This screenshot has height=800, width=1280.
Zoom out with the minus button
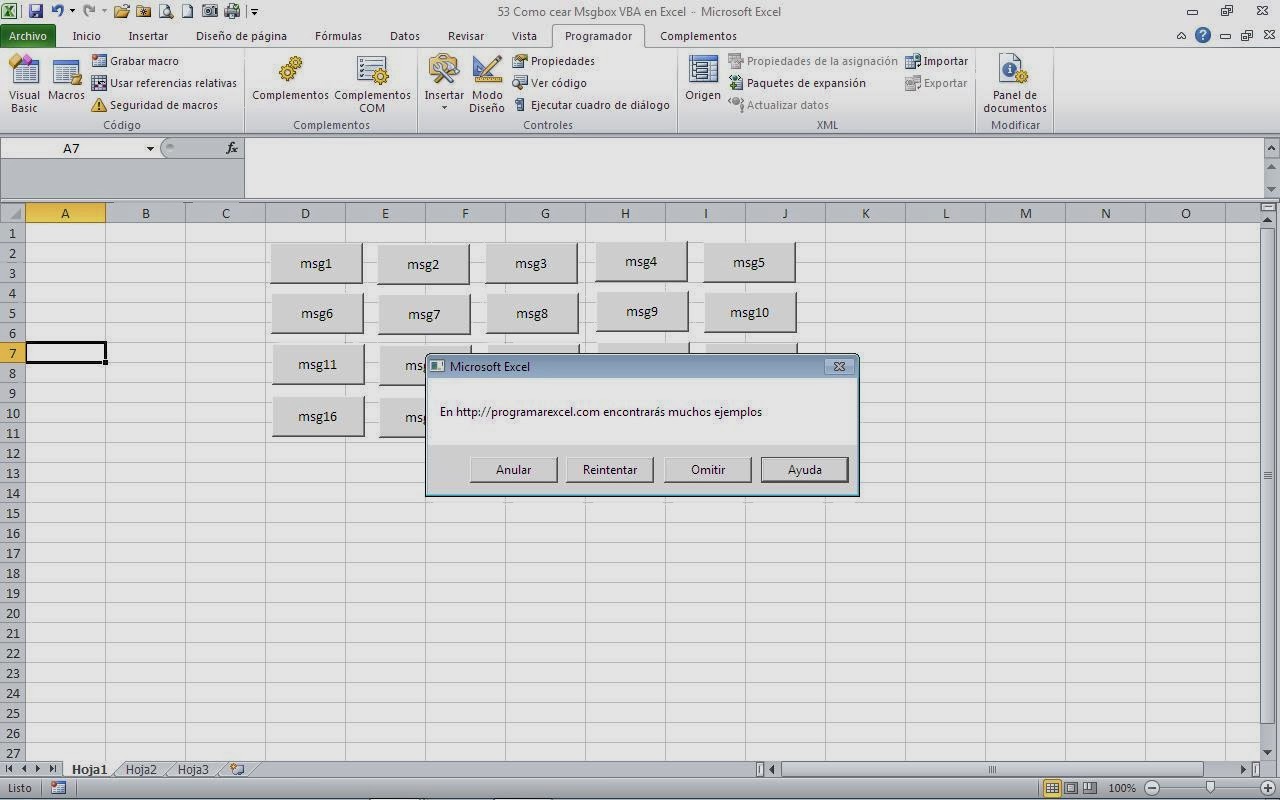pos(1152,788)
